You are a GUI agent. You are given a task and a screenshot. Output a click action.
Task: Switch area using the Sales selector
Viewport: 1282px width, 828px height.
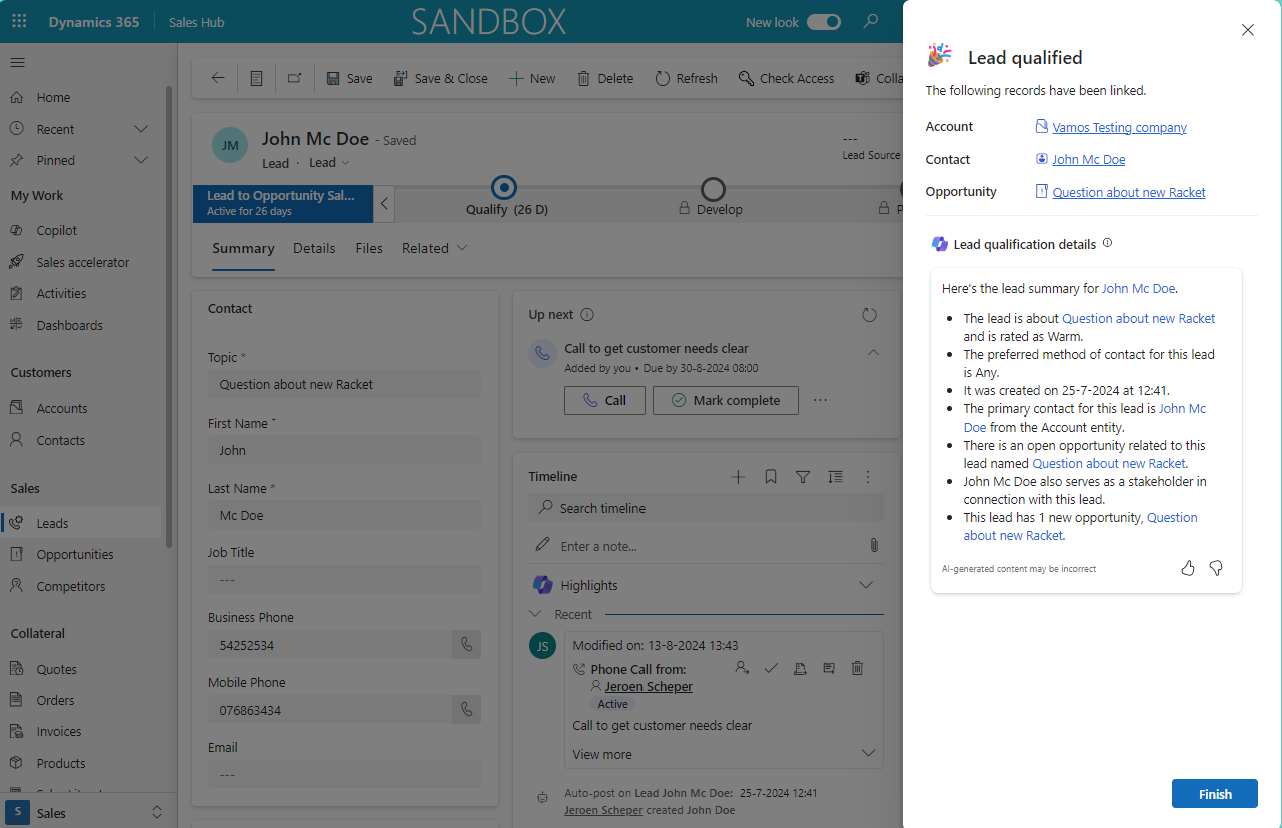tap(86, 813)
